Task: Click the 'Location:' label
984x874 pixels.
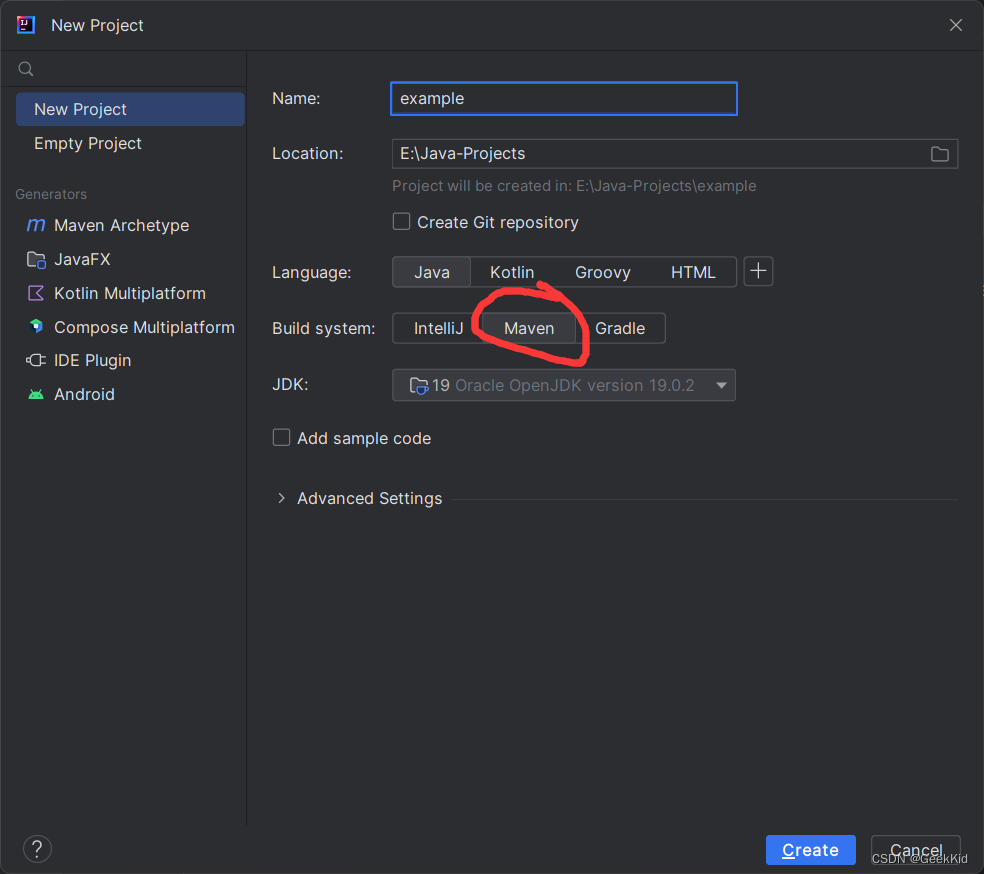Action: (x=308, y=154)
